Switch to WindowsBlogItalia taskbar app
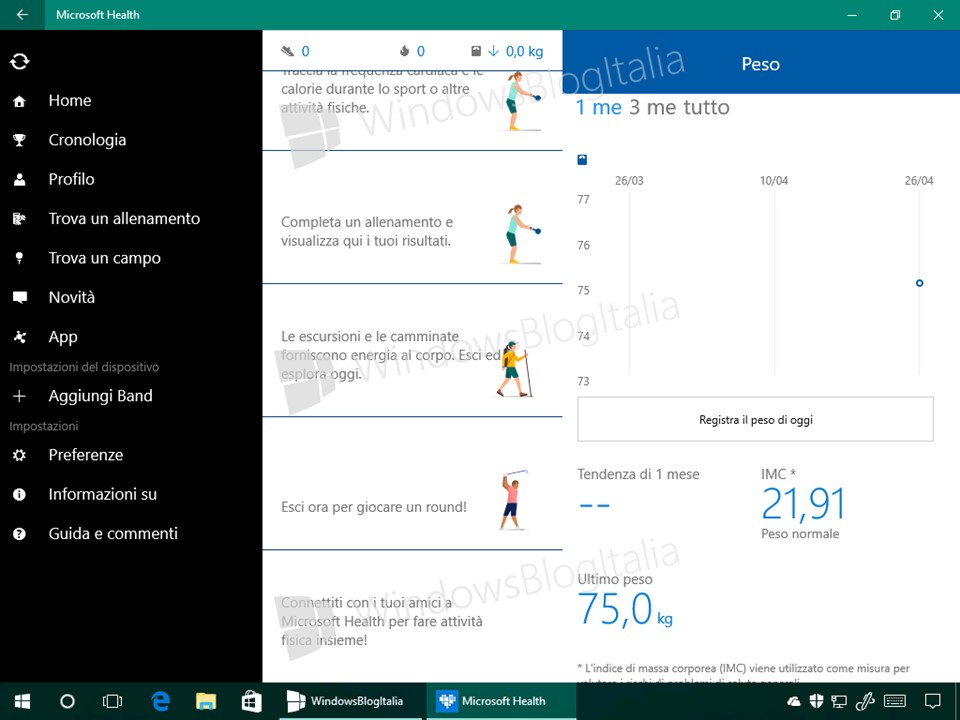Viewport: 960px width, 720px height. (350, 701)
